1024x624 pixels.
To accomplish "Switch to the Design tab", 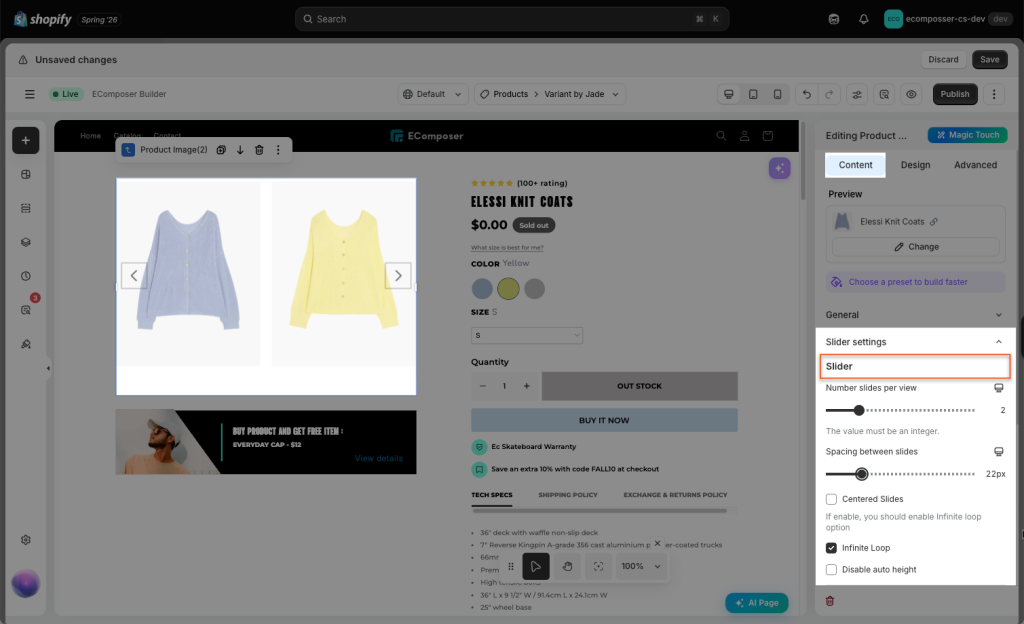I will pyautogui.click(x=915, y=165).
